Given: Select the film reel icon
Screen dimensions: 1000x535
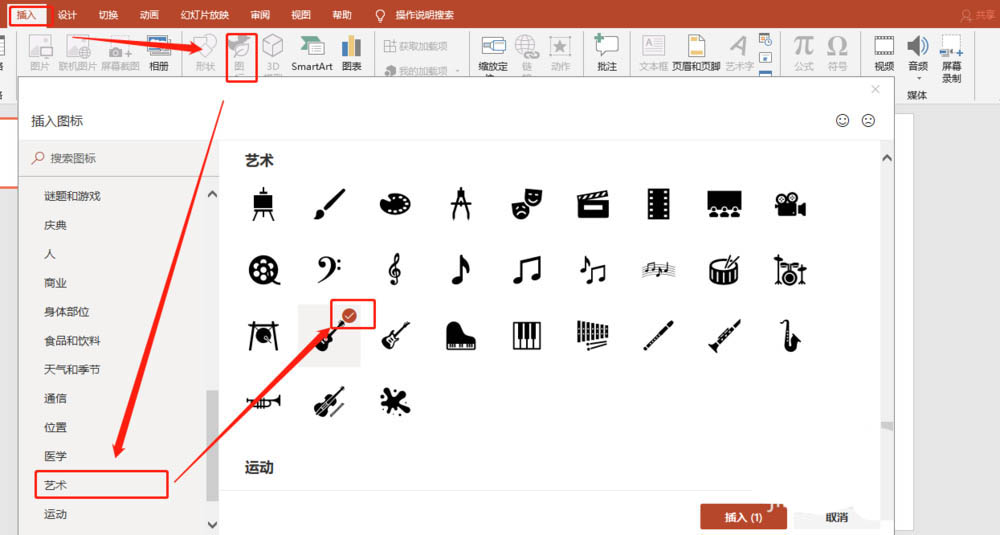Looking at the screenshot, I should [263, 270].
